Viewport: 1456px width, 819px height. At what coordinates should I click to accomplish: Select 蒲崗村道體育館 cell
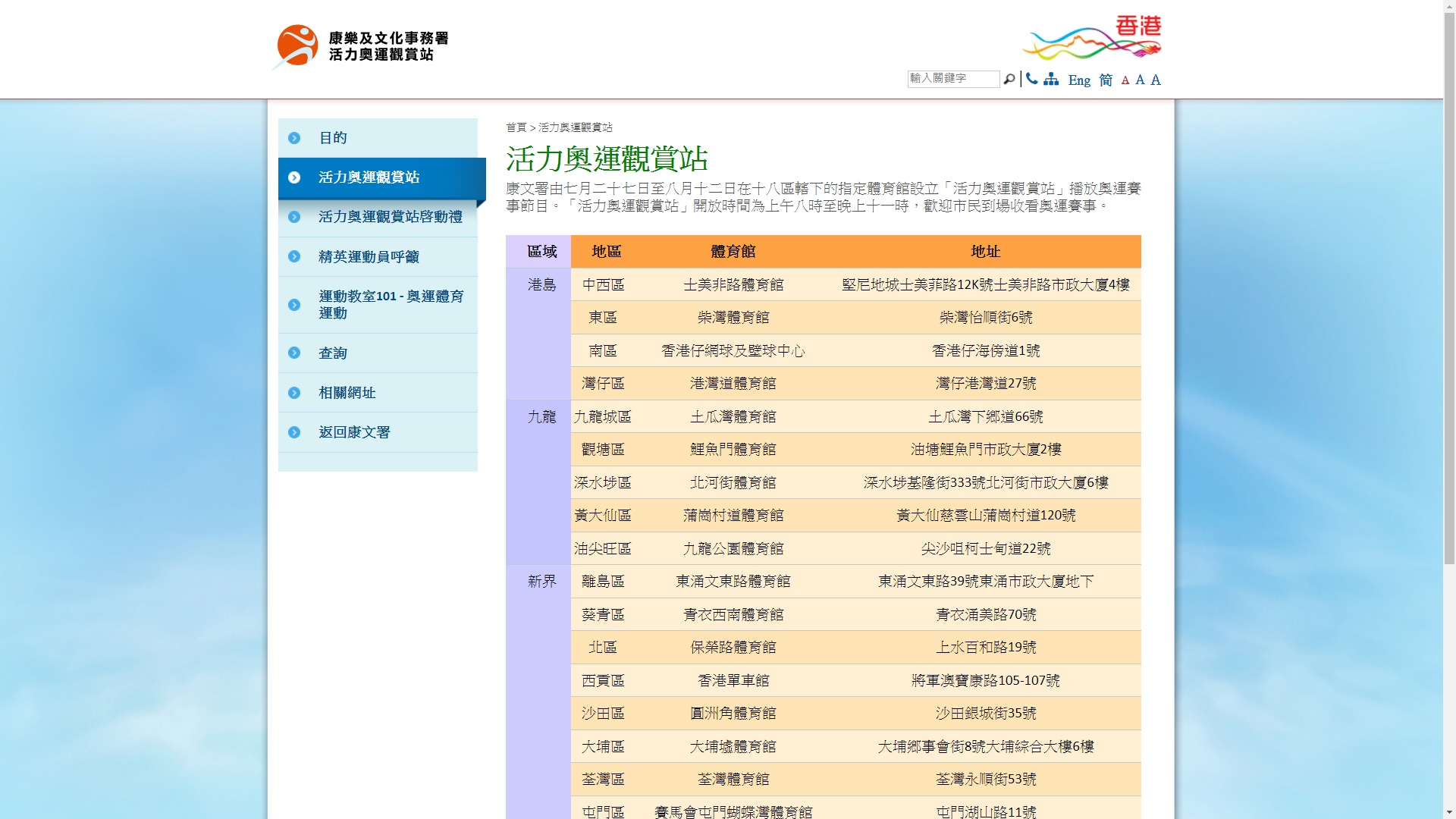733,516
